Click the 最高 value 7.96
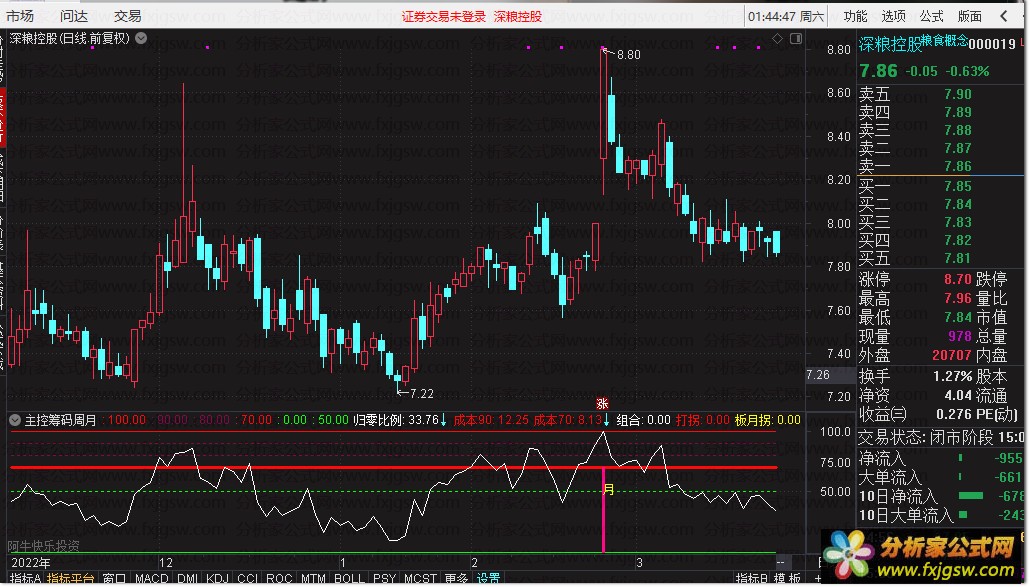 click(958, 298)
